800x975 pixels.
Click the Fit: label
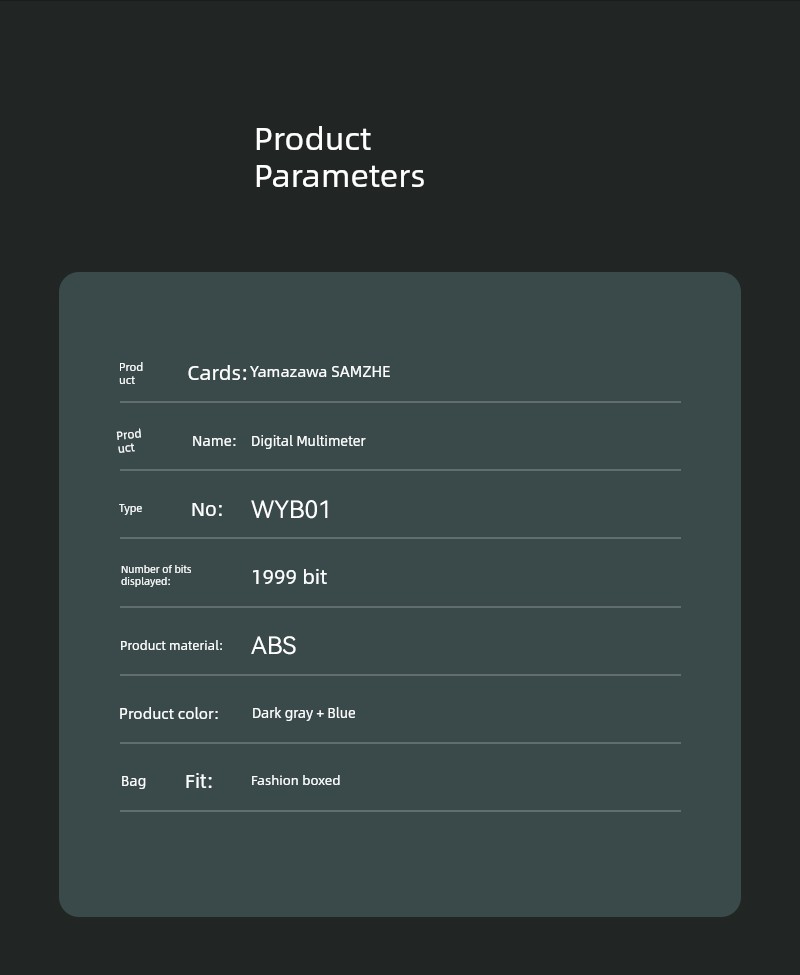click(199, 781)
